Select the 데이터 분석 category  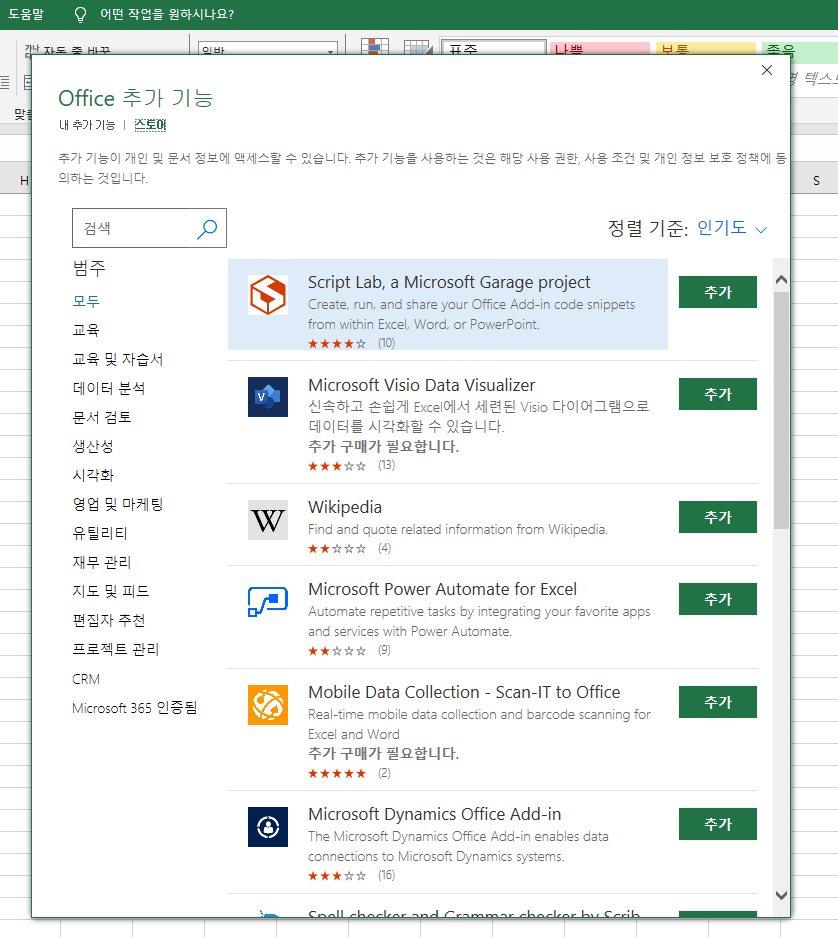[109, 388]
